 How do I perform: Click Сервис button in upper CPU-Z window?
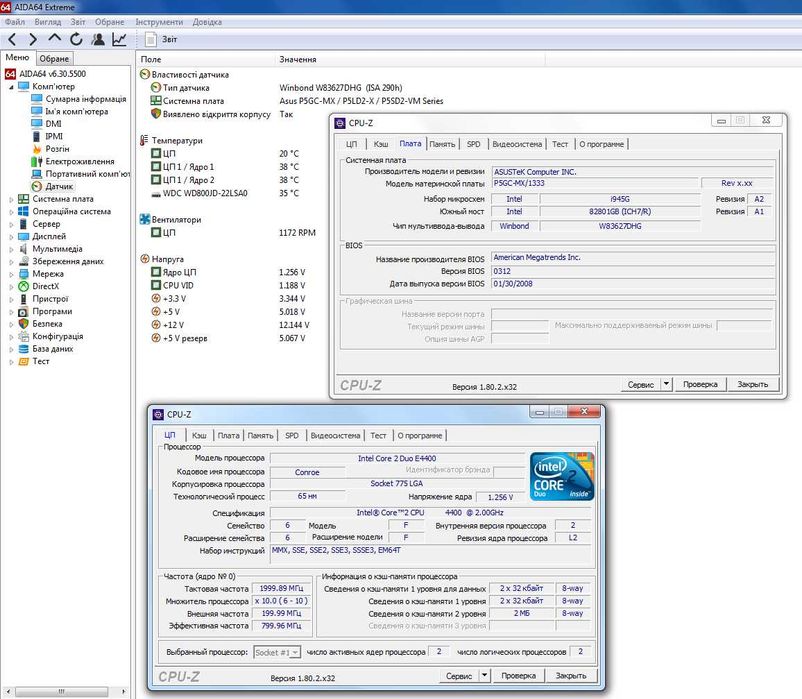pyautogui.click(x=641, y=385)
